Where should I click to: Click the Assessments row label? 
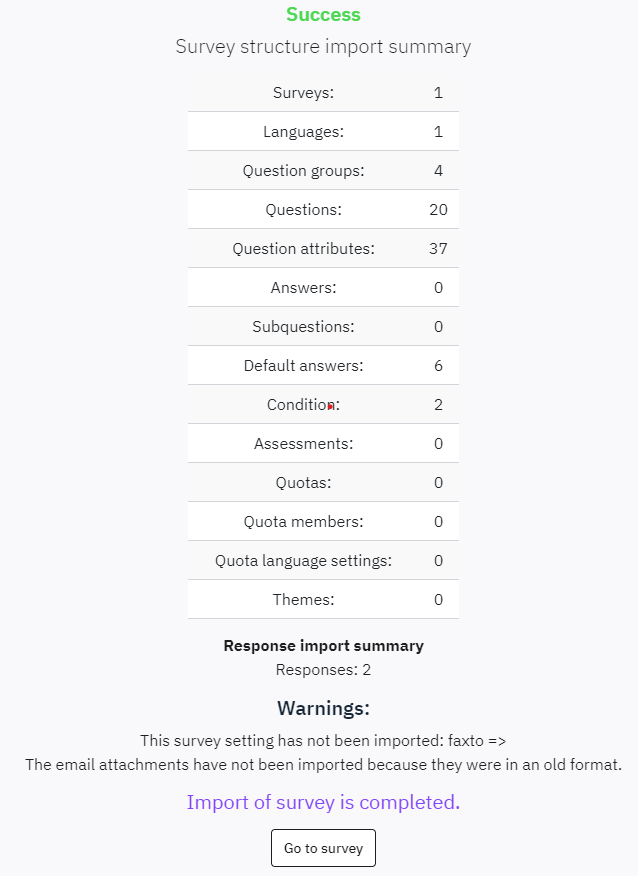click(303, 444)
